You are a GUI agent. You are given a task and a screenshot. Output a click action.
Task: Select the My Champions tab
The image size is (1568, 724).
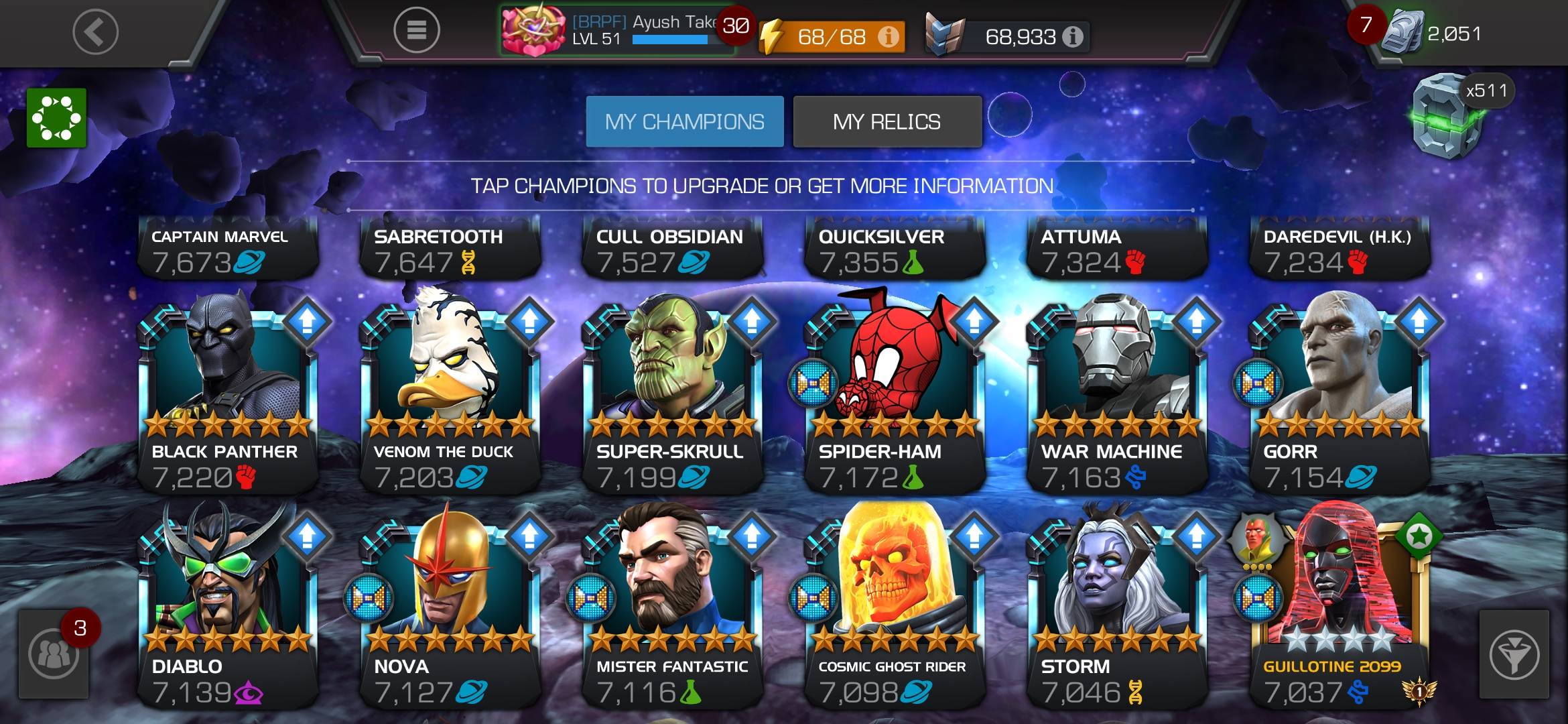685,121
